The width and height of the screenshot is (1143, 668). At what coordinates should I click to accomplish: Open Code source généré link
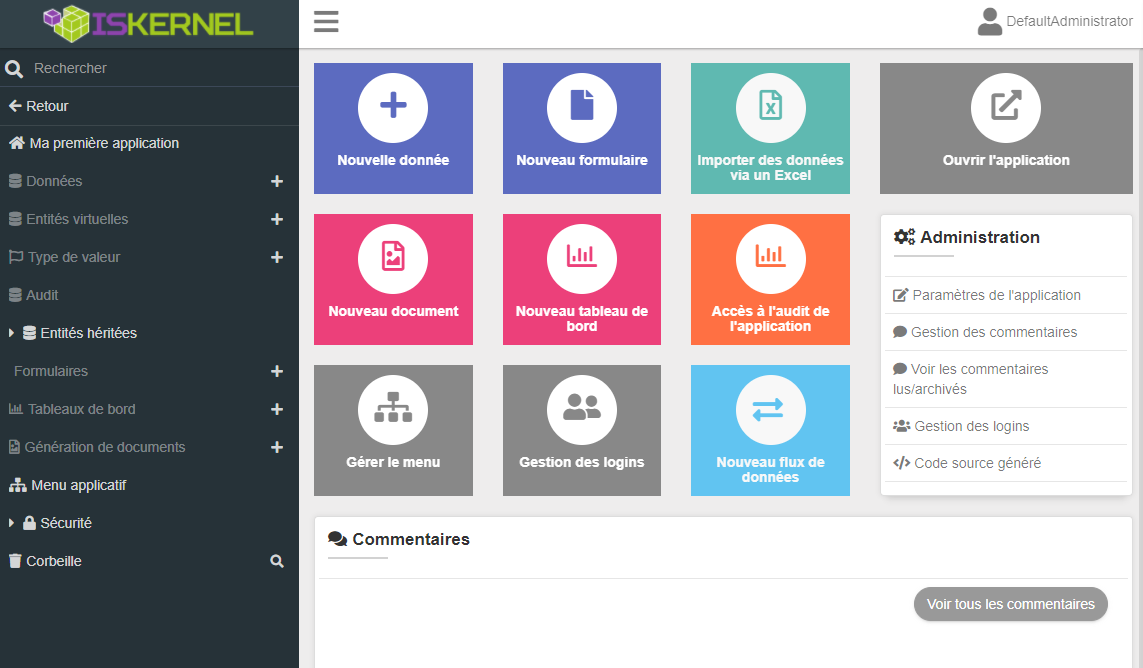point(977,463)
